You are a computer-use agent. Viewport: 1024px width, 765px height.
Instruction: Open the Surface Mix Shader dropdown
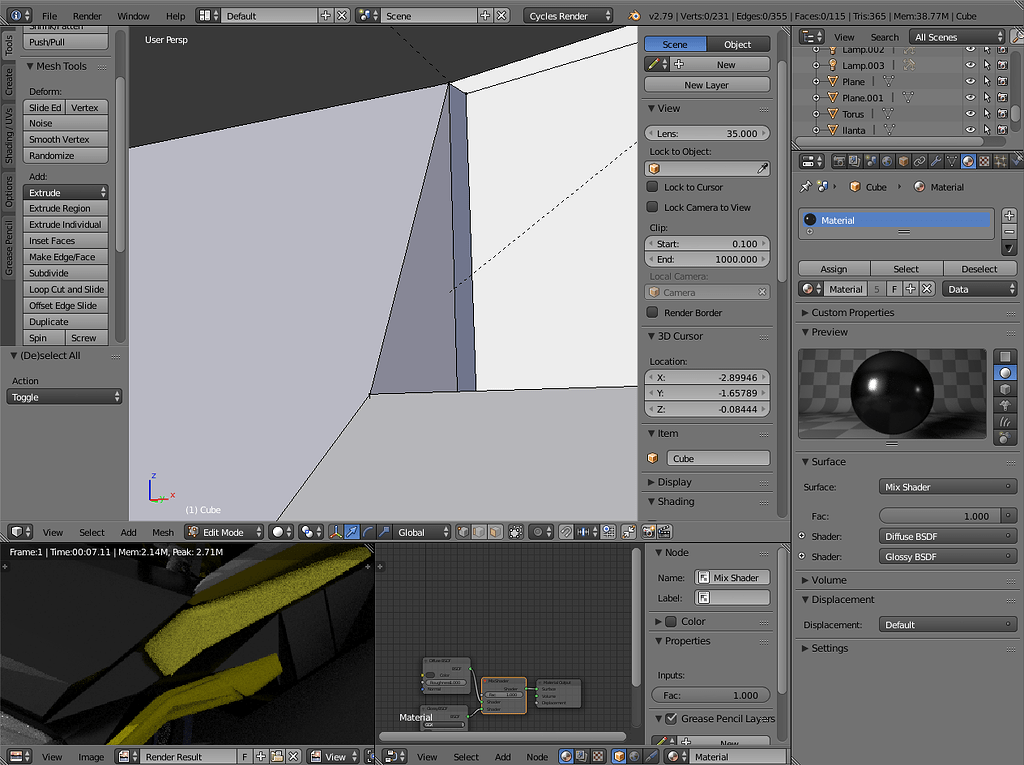[x=948, y=487]
